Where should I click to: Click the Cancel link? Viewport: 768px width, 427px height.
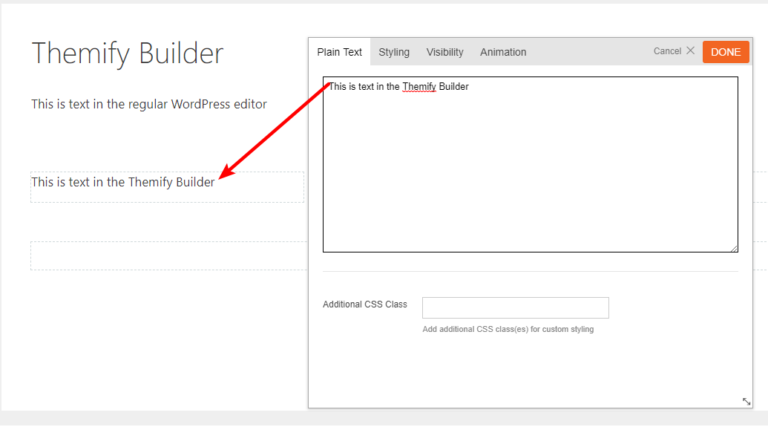(667, 51)
